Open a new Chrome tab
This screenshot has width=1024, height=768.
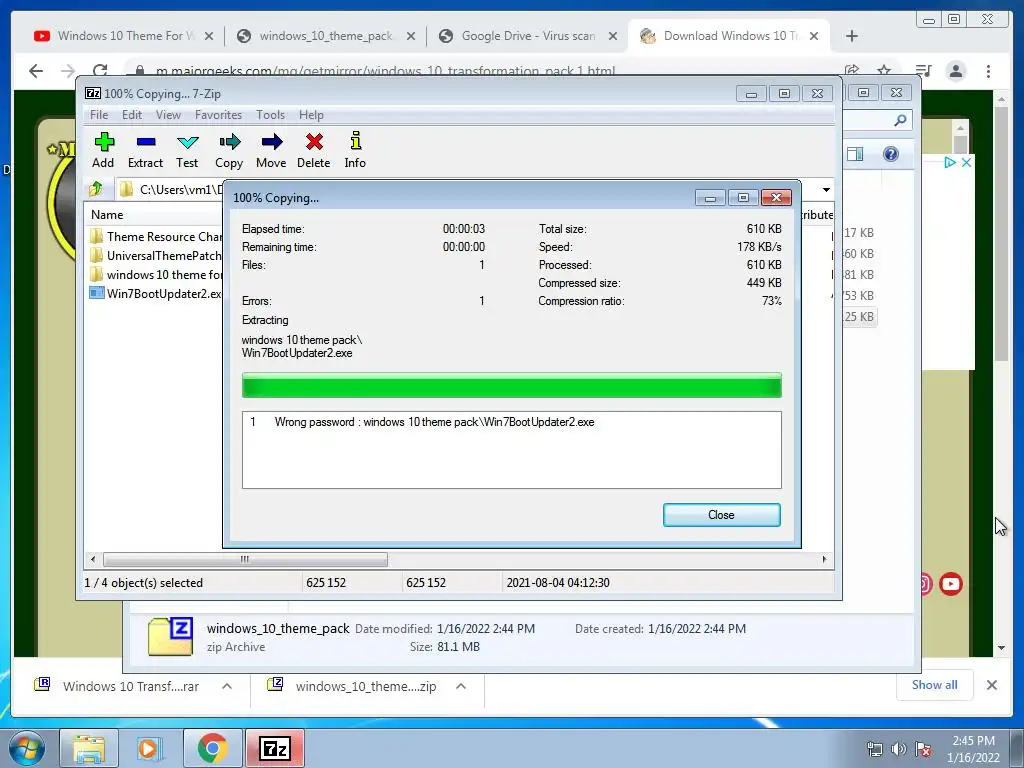coord(852,36)
